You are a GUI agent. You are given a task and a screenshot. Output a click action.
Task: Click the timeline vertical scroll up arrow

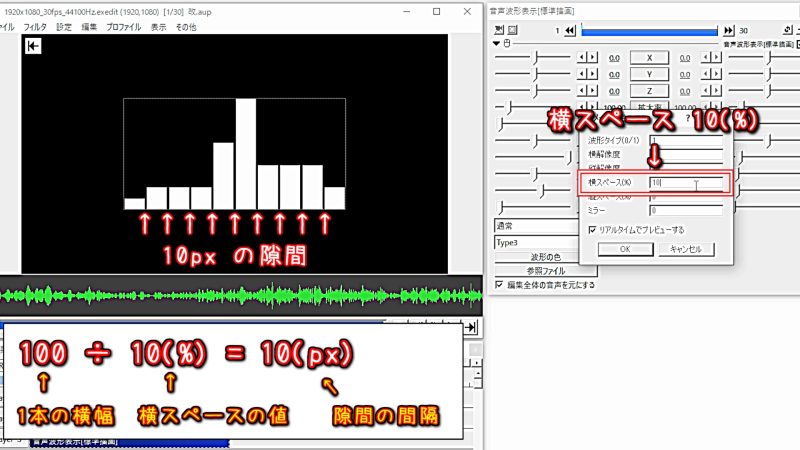(x=478, y=374)
